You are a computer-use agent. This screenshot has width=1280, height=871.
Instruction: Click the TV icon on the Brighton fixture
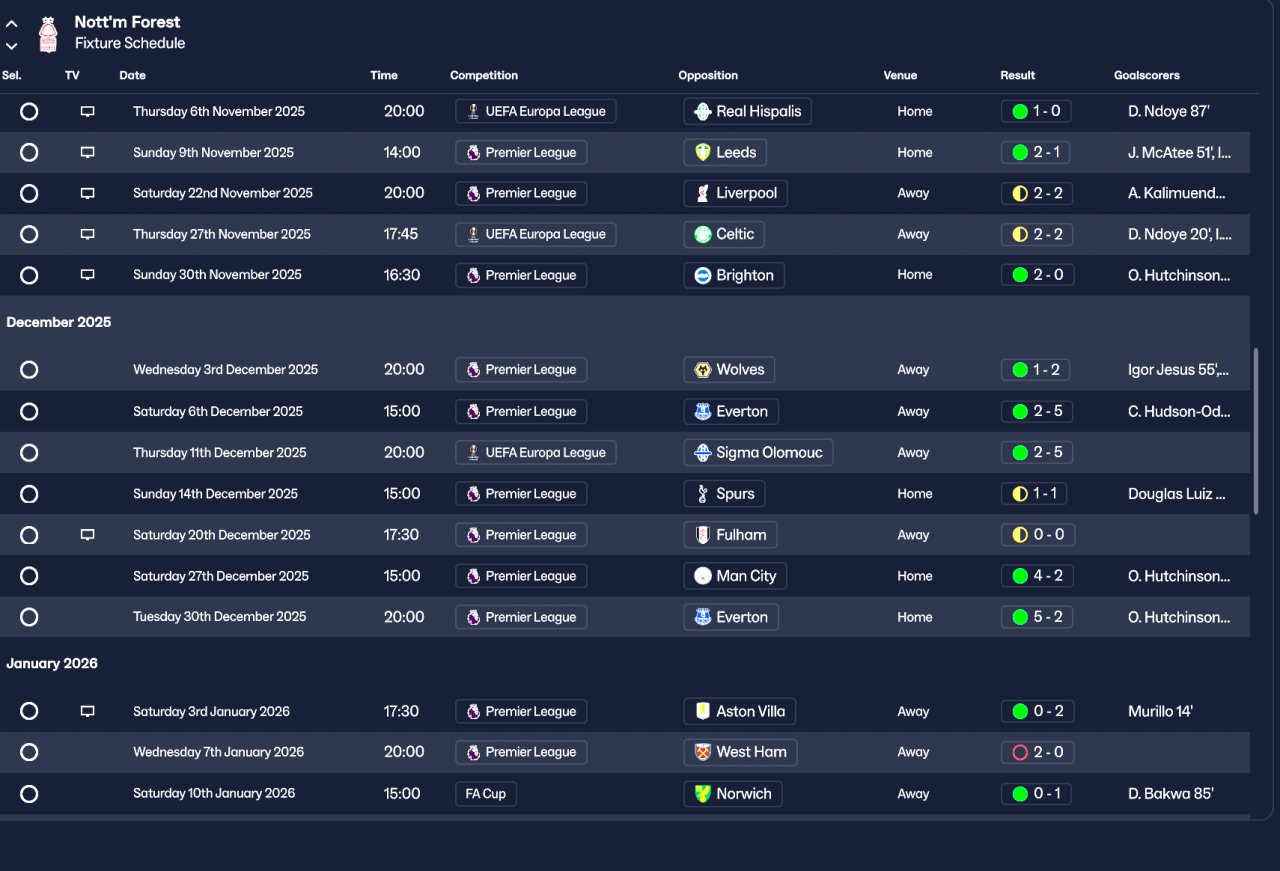pyautogui.click(x=87, y=275)
